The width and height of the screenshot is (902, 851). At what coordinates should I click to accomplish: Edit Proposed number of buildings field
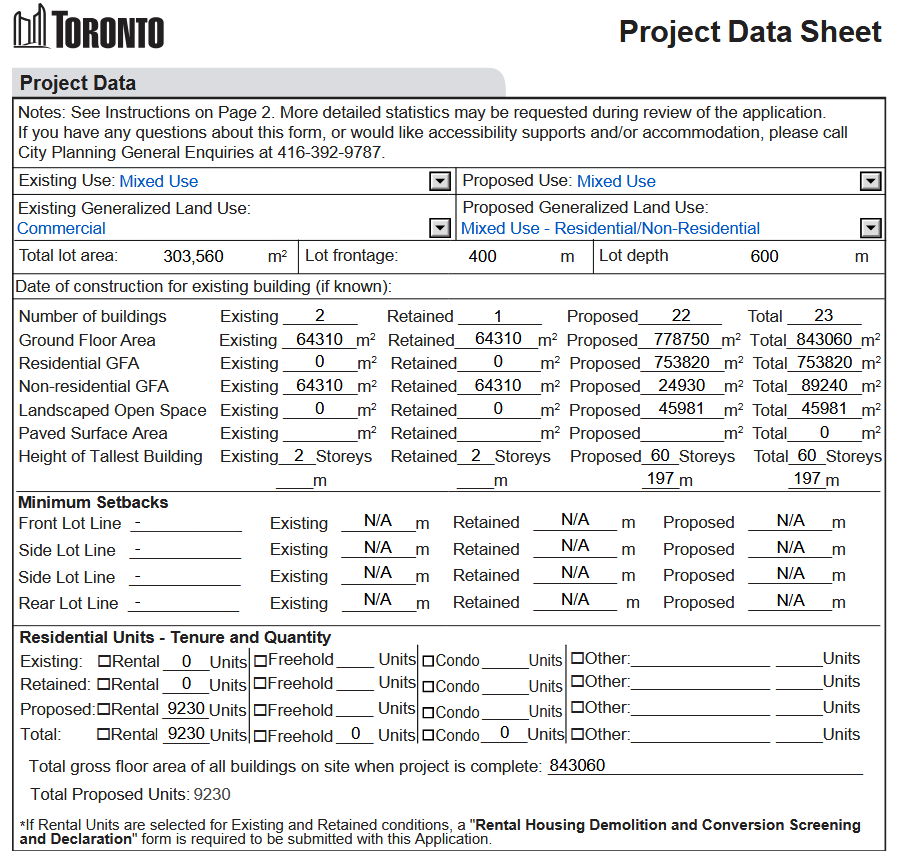680,316
